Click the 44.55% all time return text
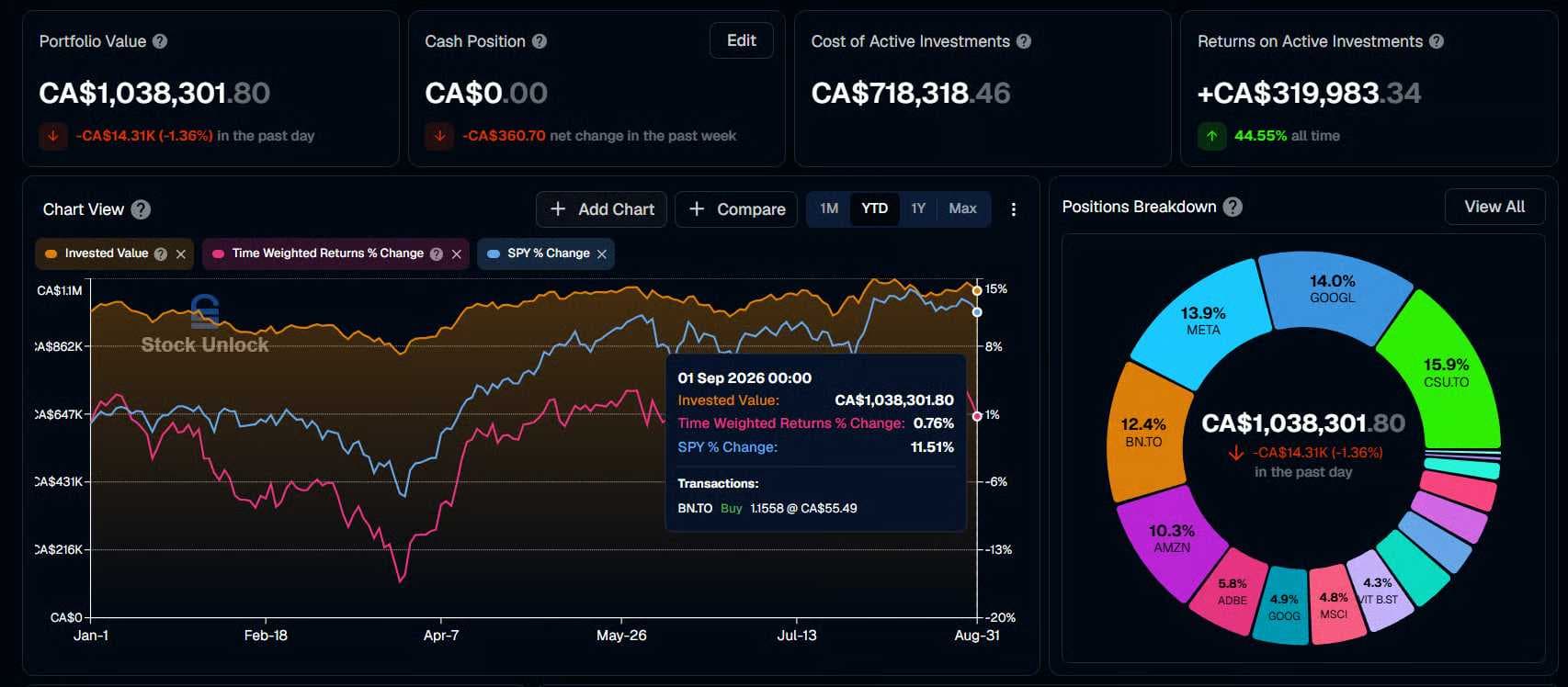Image resolution: width=1568 pixels, height=687 pixels. pyautogui.click(x=1287, y=136)
